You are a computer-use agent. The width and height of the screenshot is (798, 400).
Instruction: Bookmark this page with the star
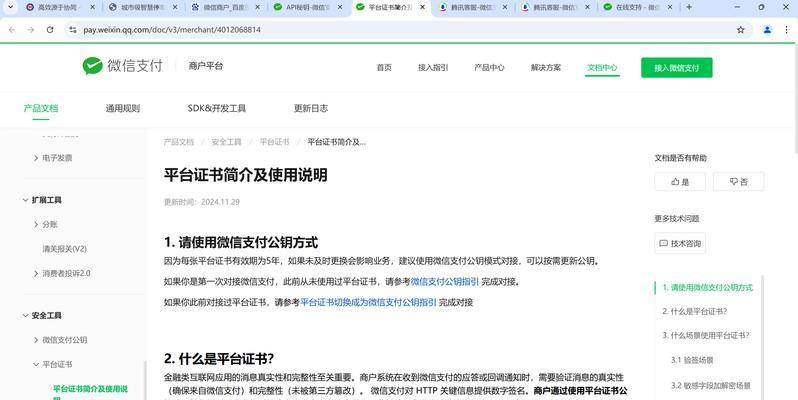click(740, 30)
